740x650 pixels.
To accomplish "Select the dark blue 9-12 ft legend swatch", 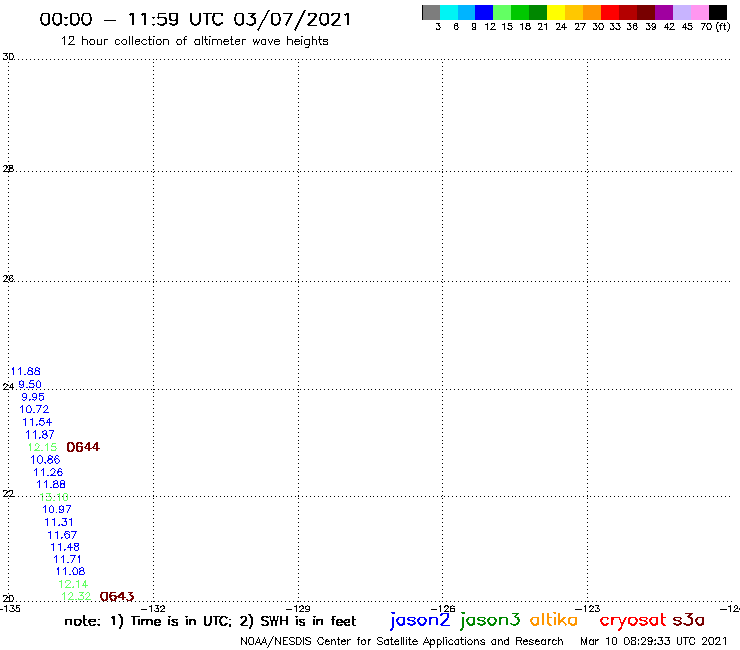I will (x=484, y=12).
